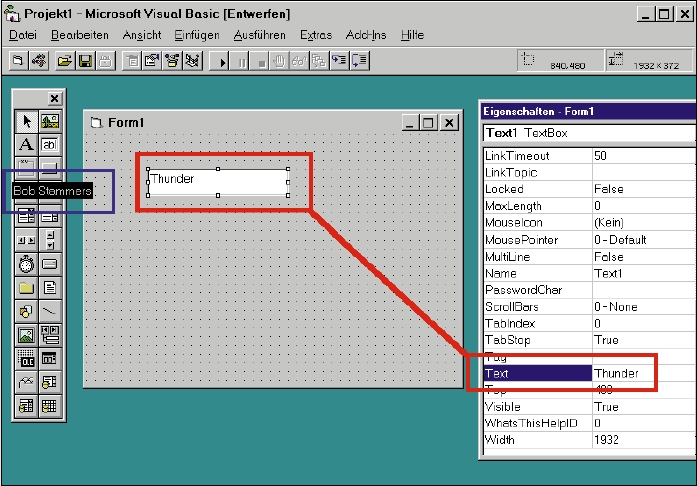Click the New Form toolbar icon
Viewport: 697px width, 486px height.
click(18, 60)
